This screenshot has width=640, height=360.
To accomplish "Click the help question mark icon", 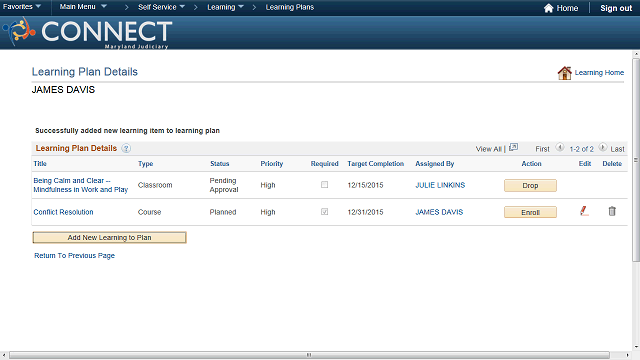I will (x=126, y=149).
